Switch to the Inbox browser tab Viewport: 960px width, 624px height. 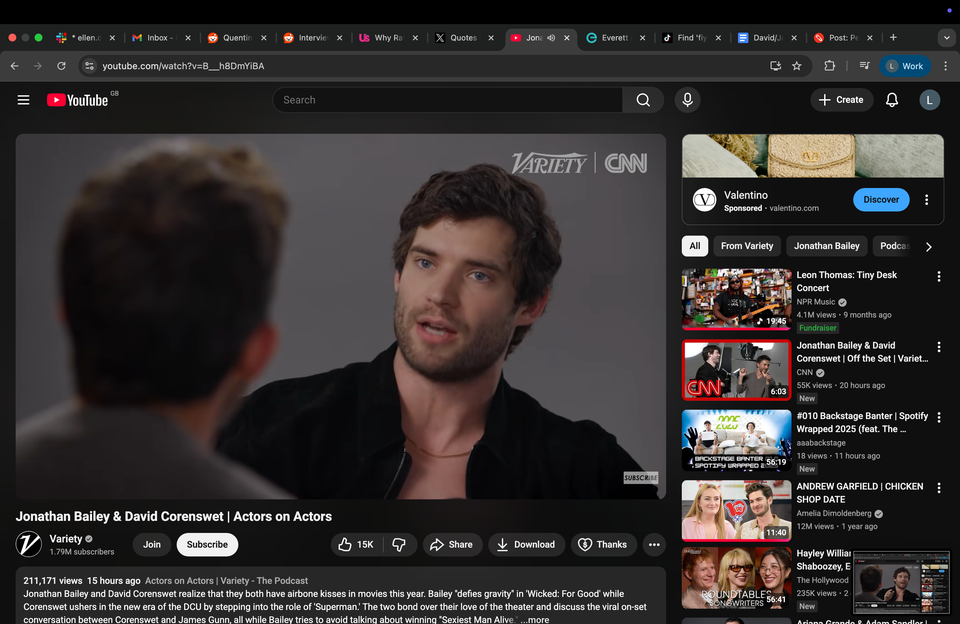click(x=158, y=37)
